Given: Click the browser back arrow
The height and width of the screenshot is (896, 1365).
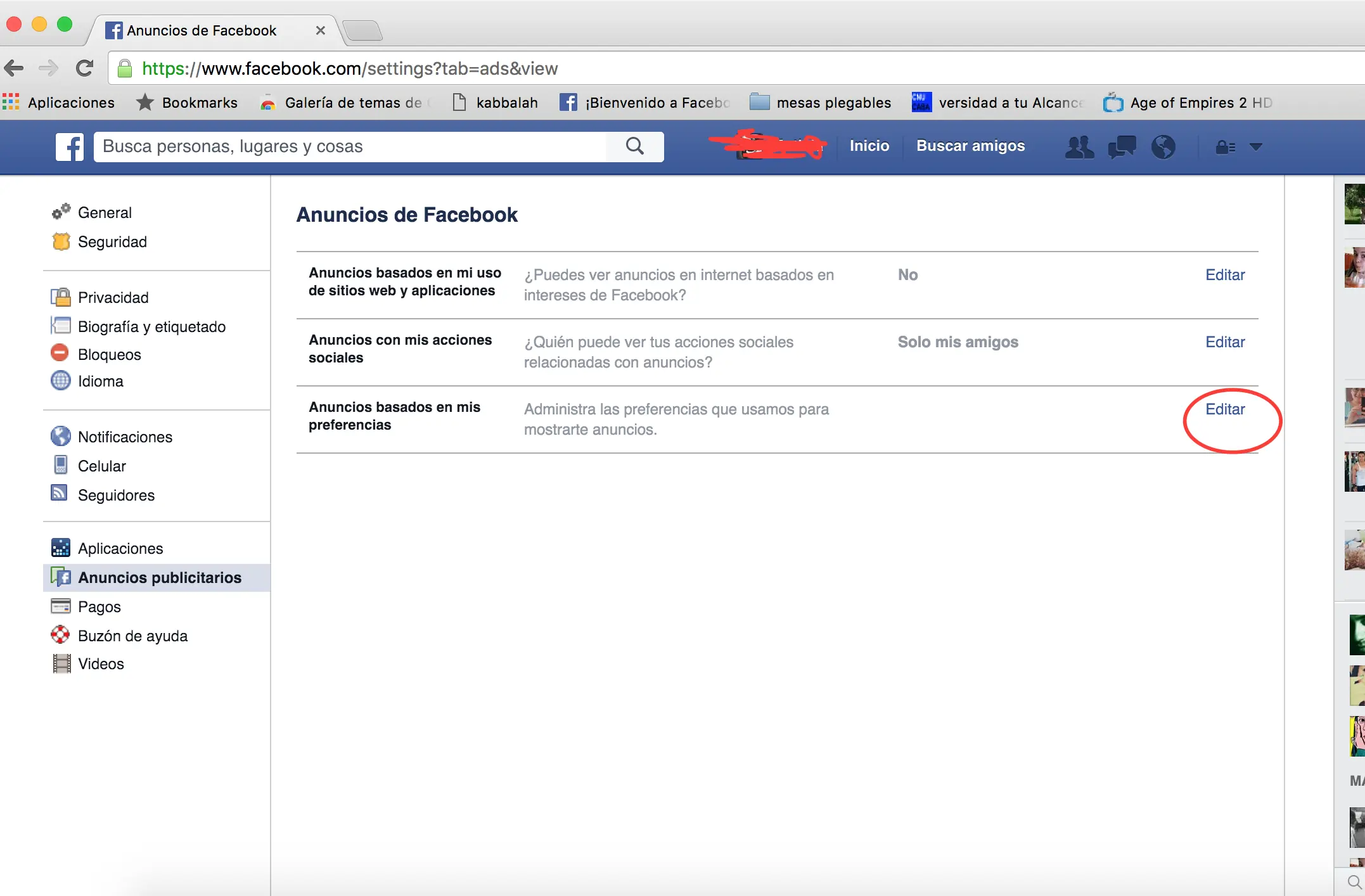Looking at the screenshot, I should (x=13, y=68).
